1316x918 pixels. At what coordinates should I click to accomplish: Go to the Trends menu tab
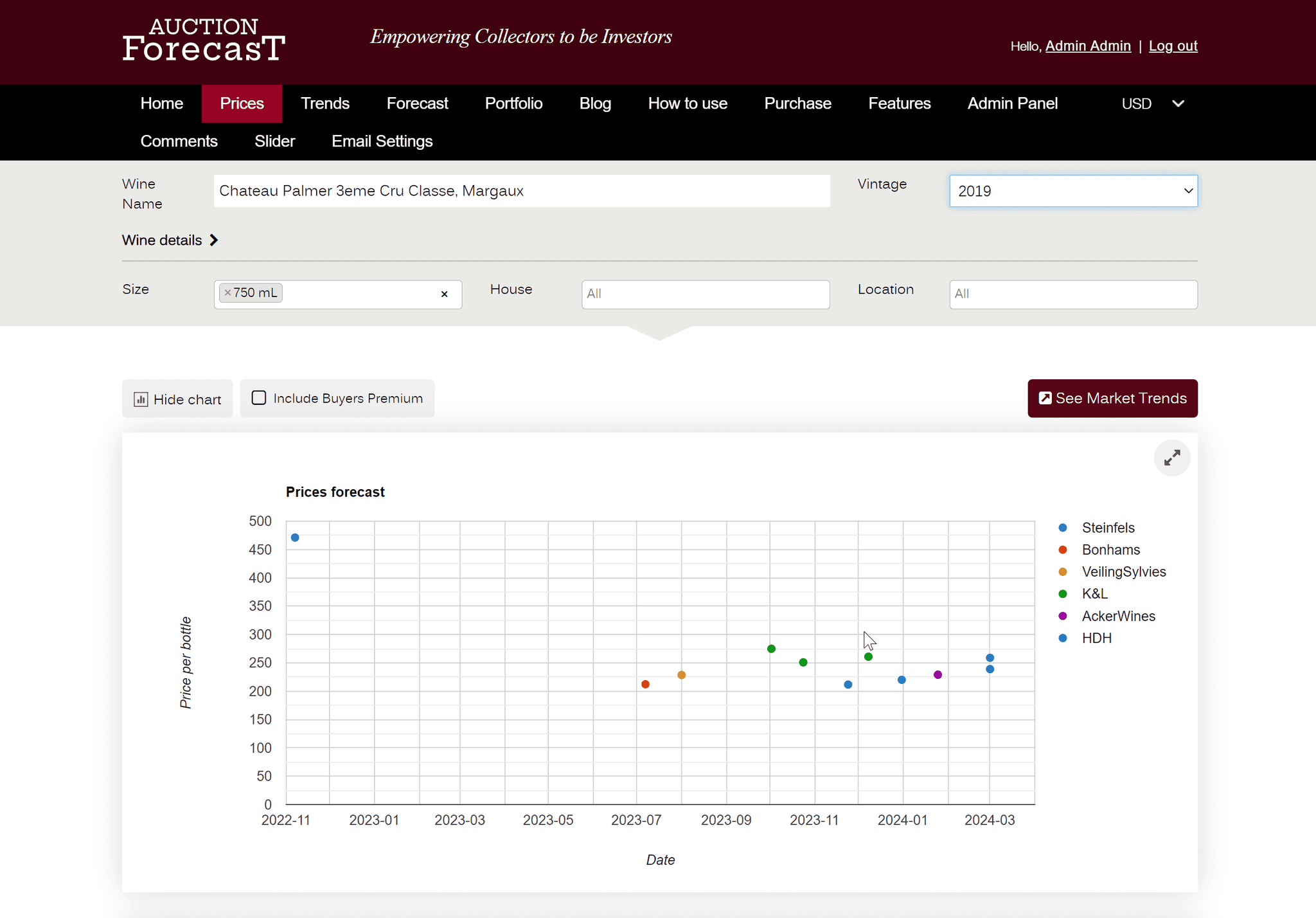325,104
